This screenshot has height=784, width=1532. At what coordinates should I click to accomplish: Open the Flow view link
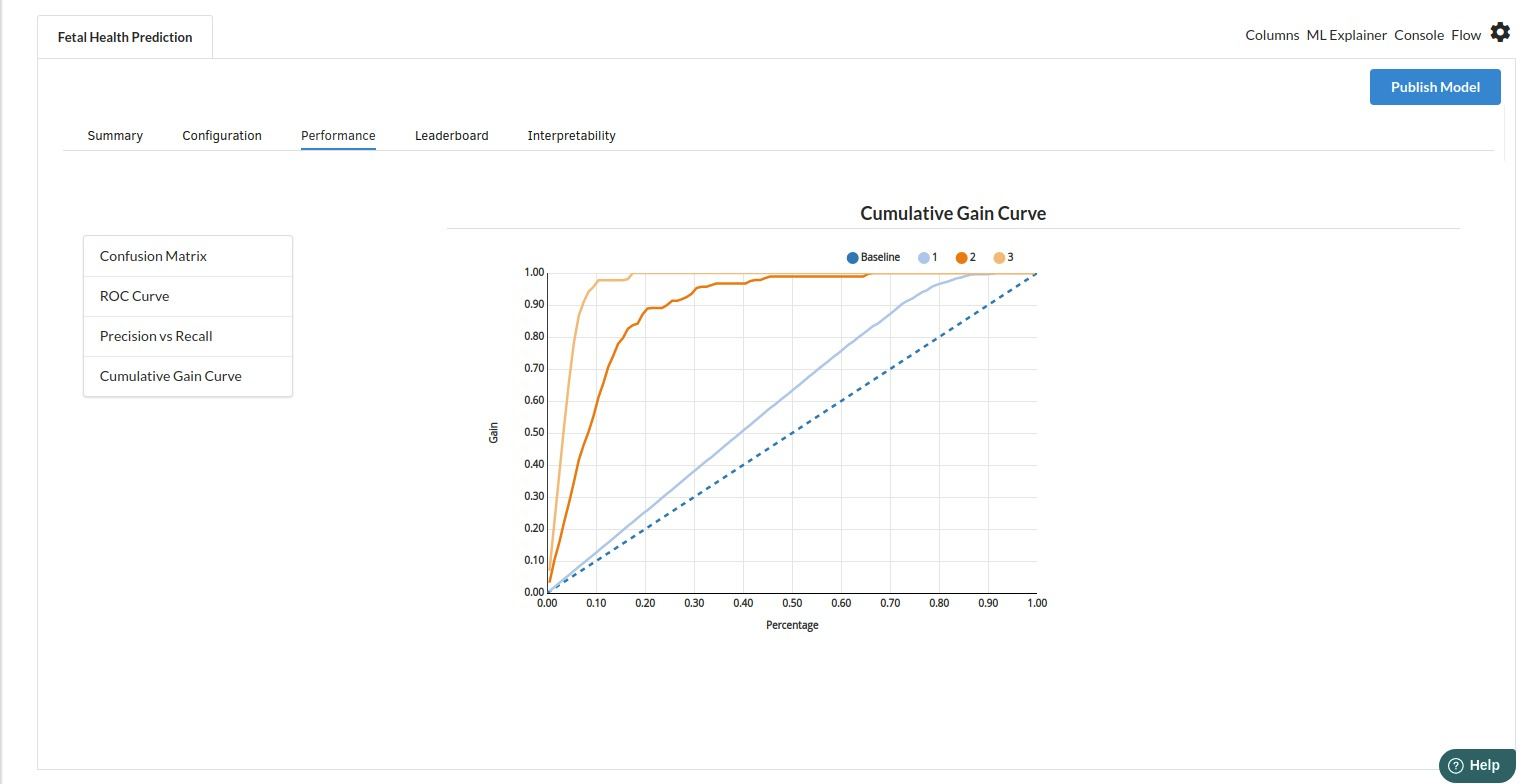[x=1466, y=35]
